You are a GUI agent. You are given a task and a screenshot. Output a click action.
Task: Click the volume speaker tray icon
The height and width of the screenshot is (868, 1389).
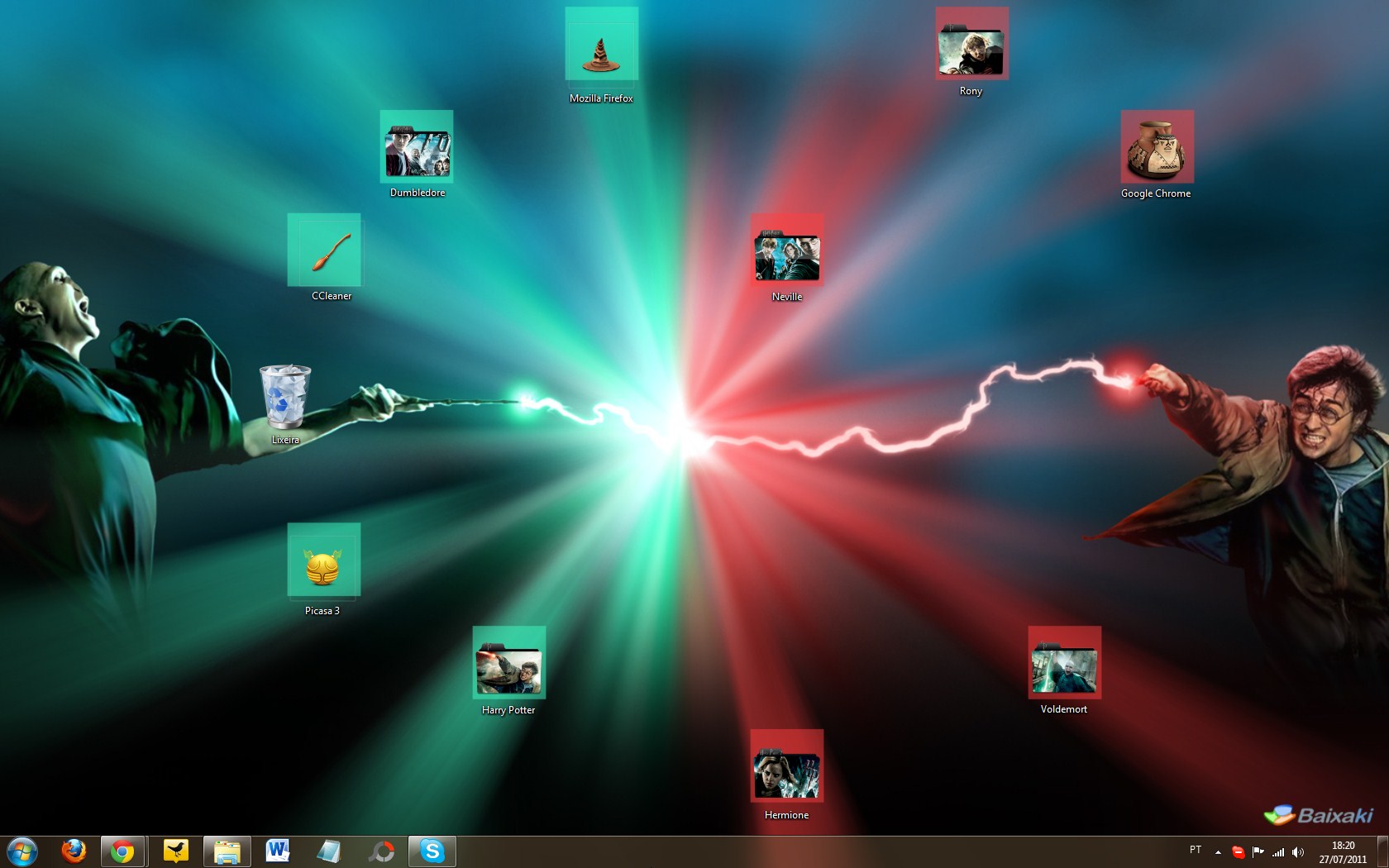coord(1298,851)
